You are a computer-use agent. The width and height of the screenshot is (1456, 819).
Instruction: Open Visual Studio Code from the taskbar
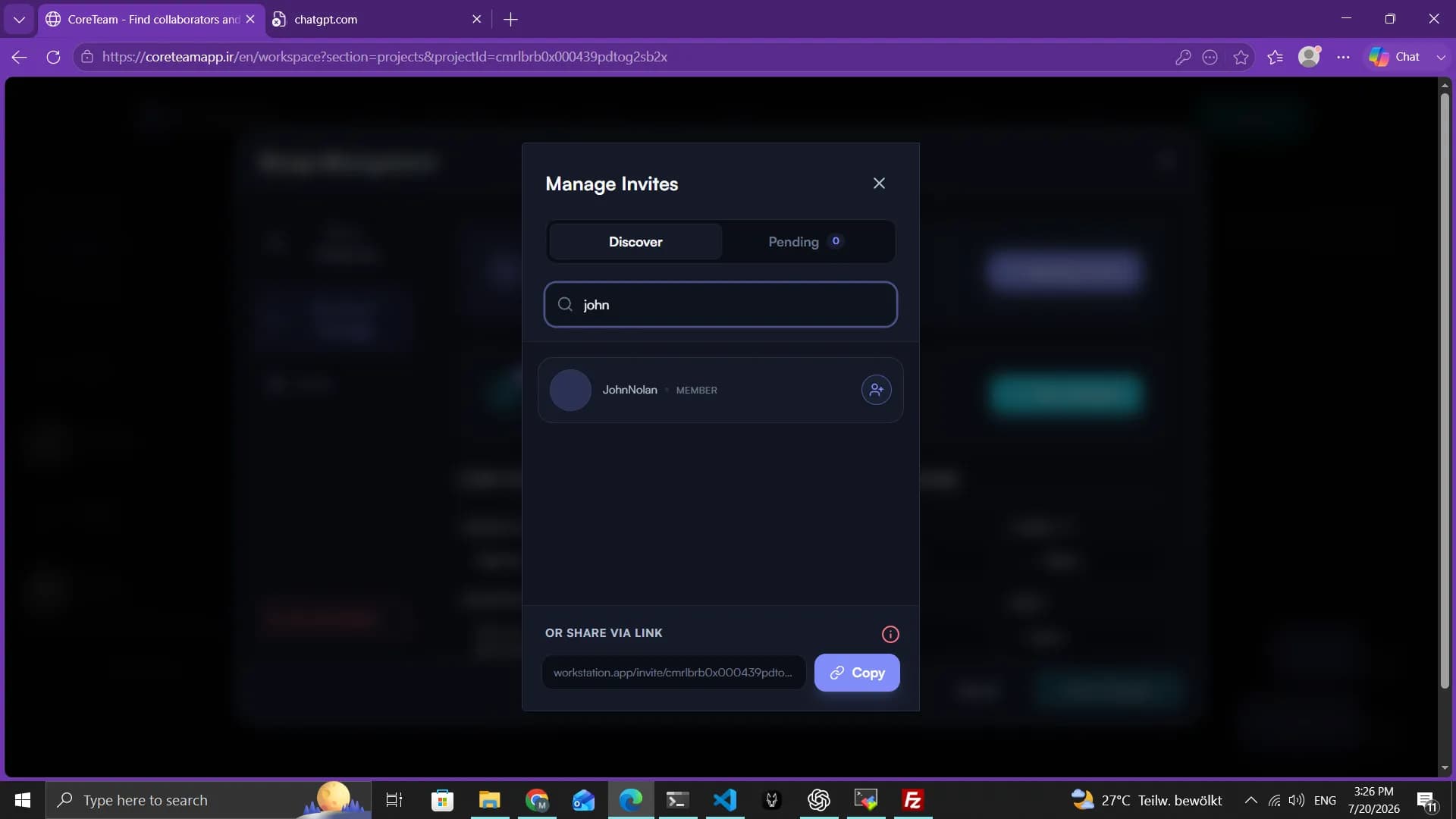click(725, 800)
